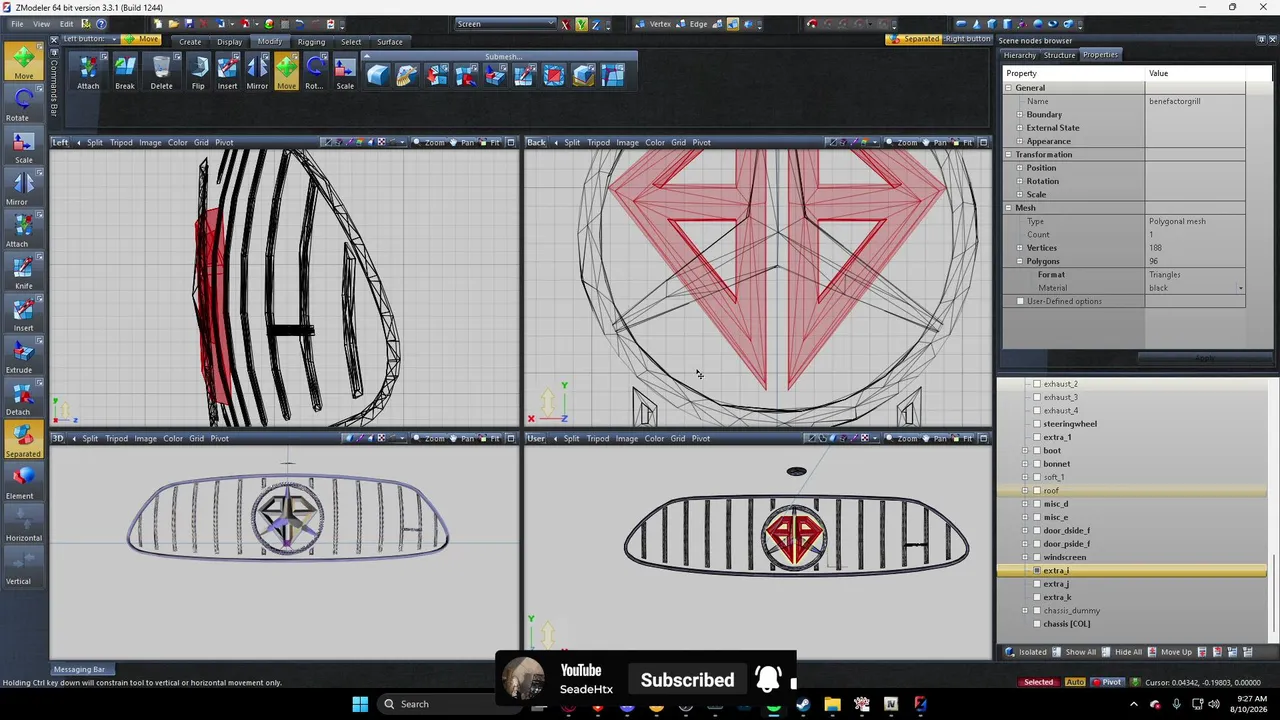This screenshot has height=720, width=1280.
Task: Toggle visibility checkbox for steeringwheel
Action: 1037,424
